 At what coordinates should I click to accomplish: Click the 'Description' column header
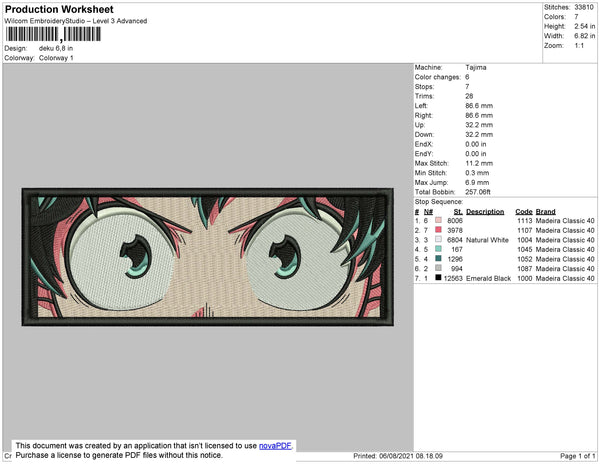pos(485,212)
